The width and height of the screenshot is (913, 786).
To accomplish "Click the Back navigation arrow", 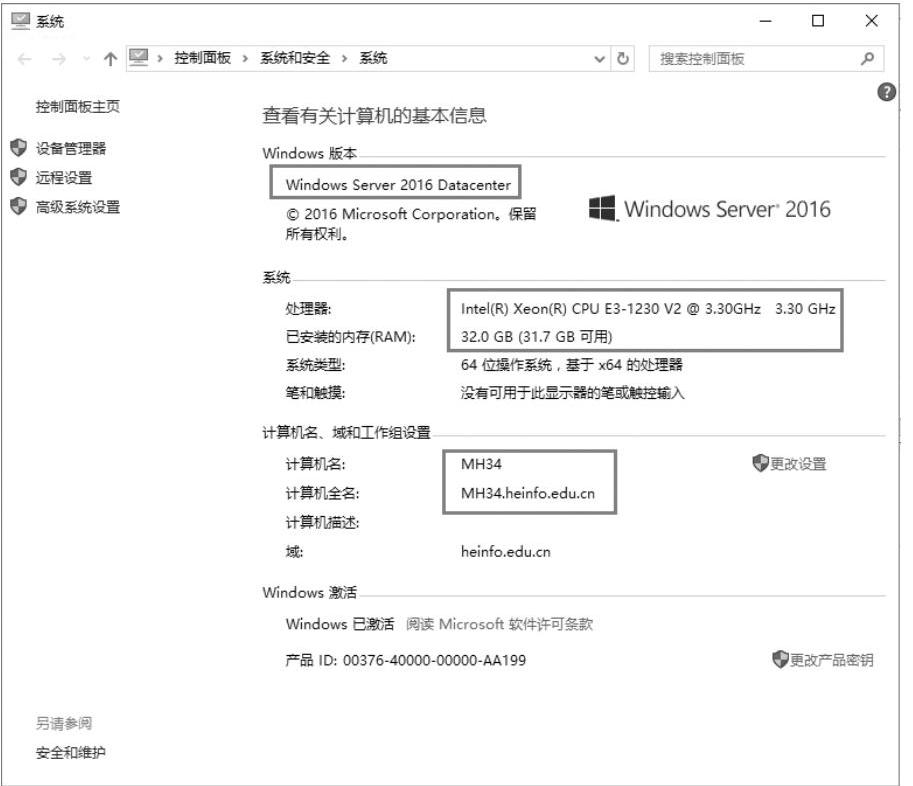I will pyautogui.click(x=24, y=59).
